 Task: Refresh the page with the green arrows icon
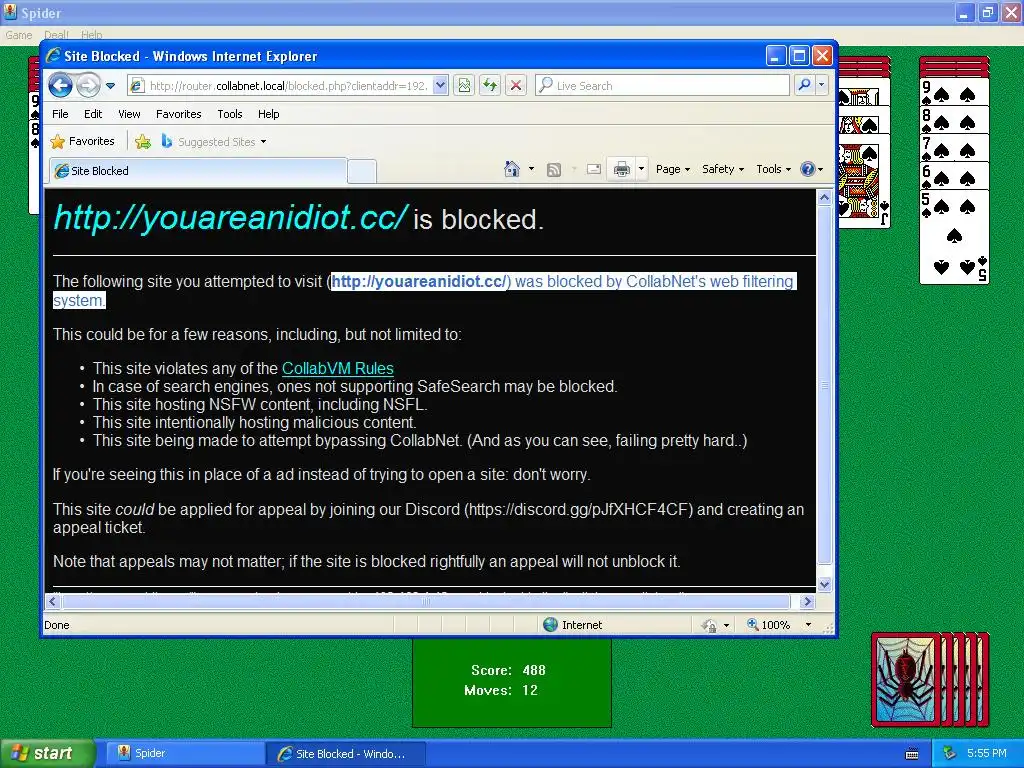[x=490, y=86]
